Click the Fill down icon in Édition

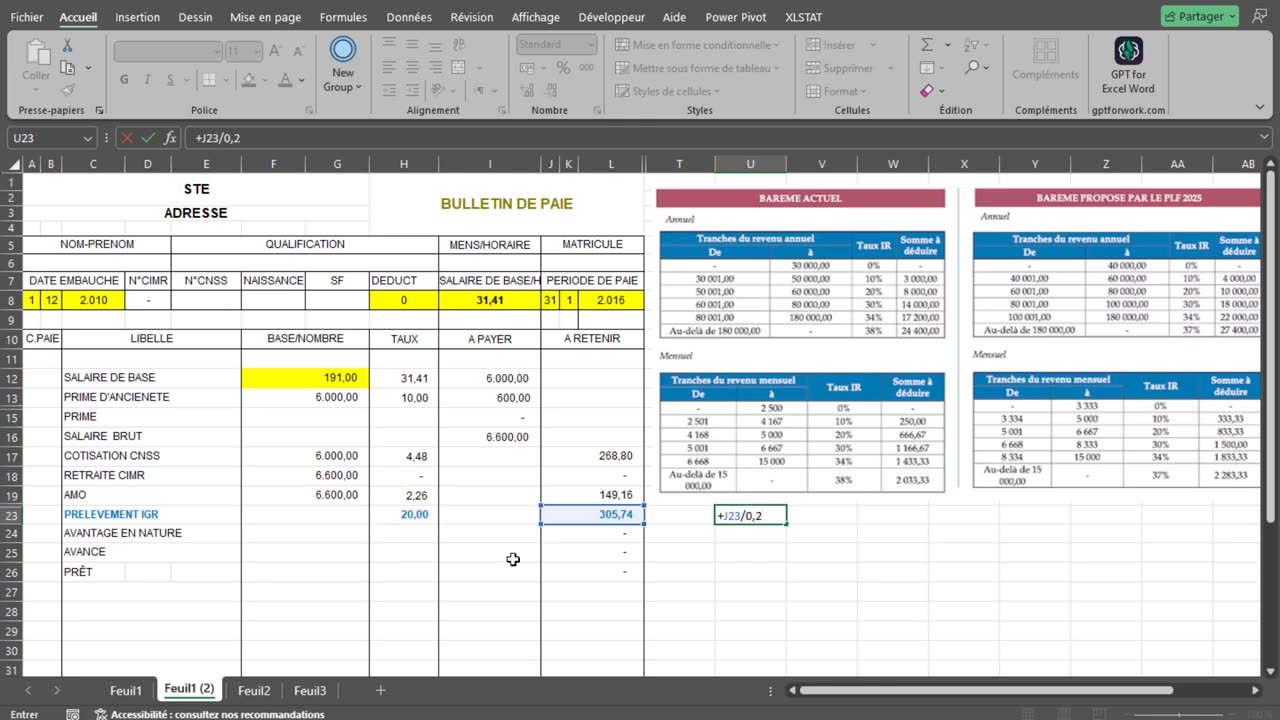point(927,68)
